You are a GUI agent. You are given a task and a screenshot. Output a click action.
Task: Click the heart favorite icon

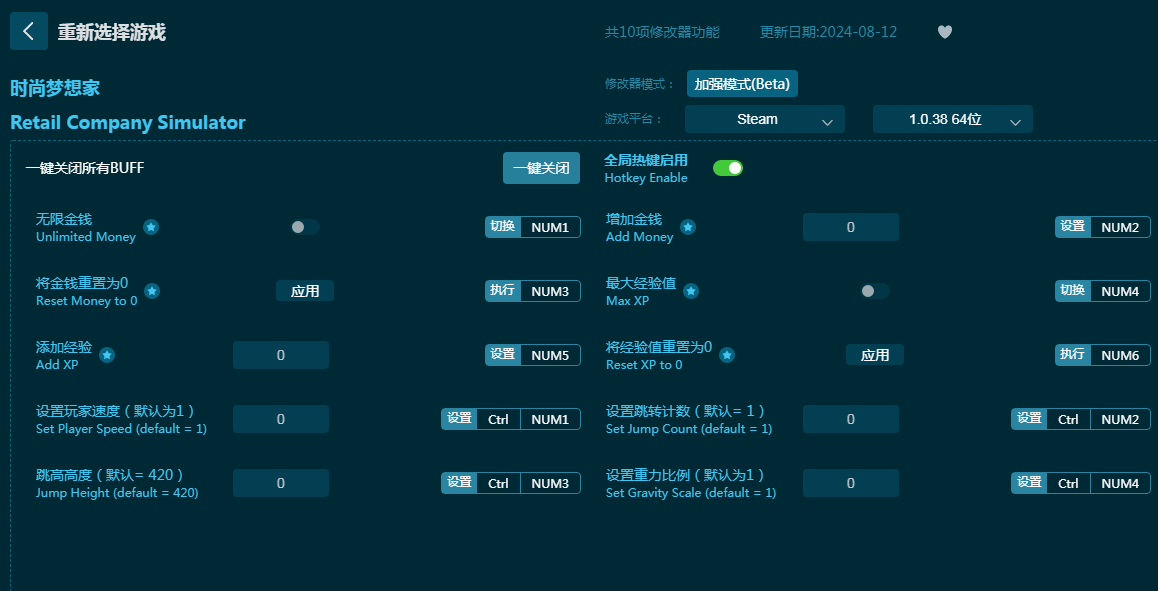click(x=945, y=32)
